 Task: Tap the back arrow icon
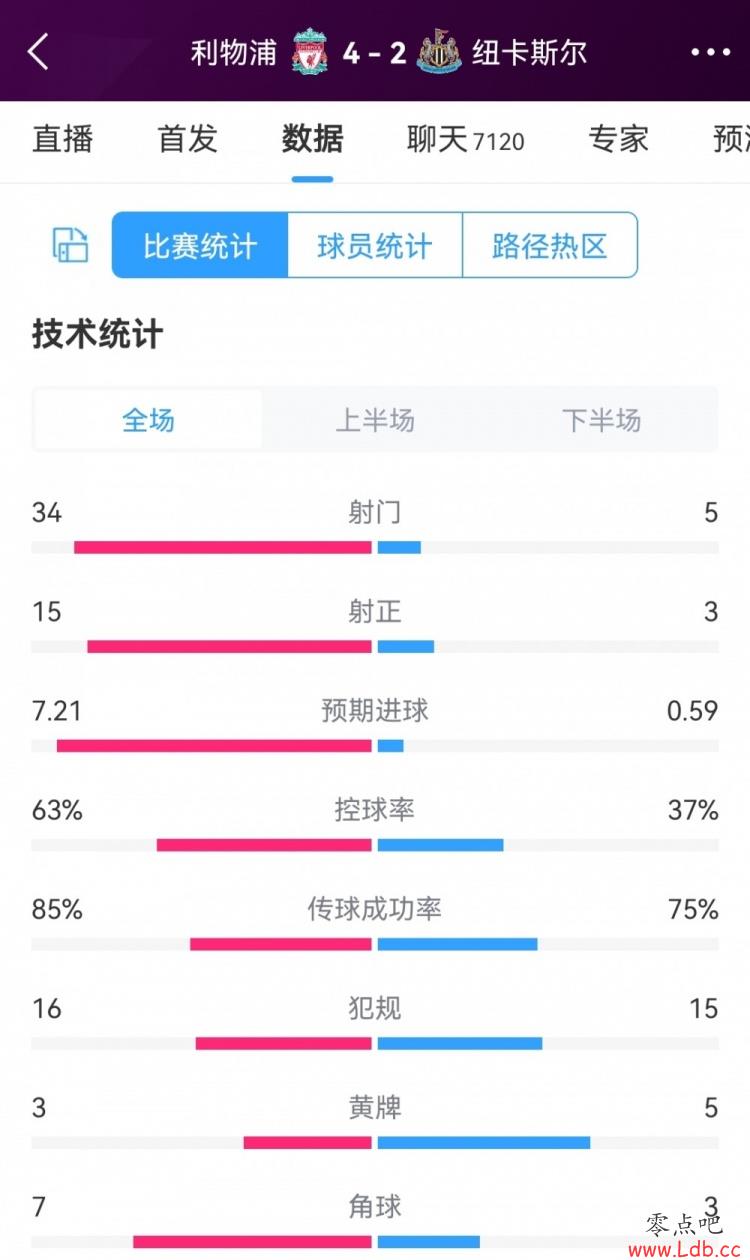[38, 51]
